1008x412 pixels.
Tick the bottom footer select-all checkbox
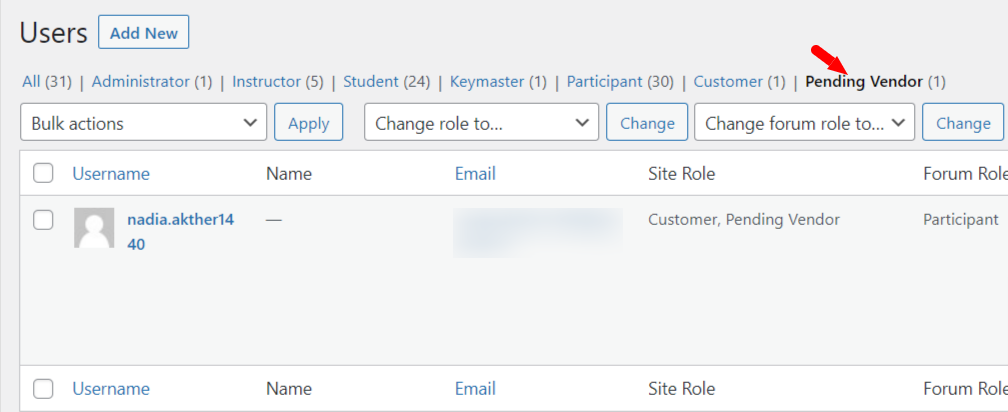click(43, 389)
